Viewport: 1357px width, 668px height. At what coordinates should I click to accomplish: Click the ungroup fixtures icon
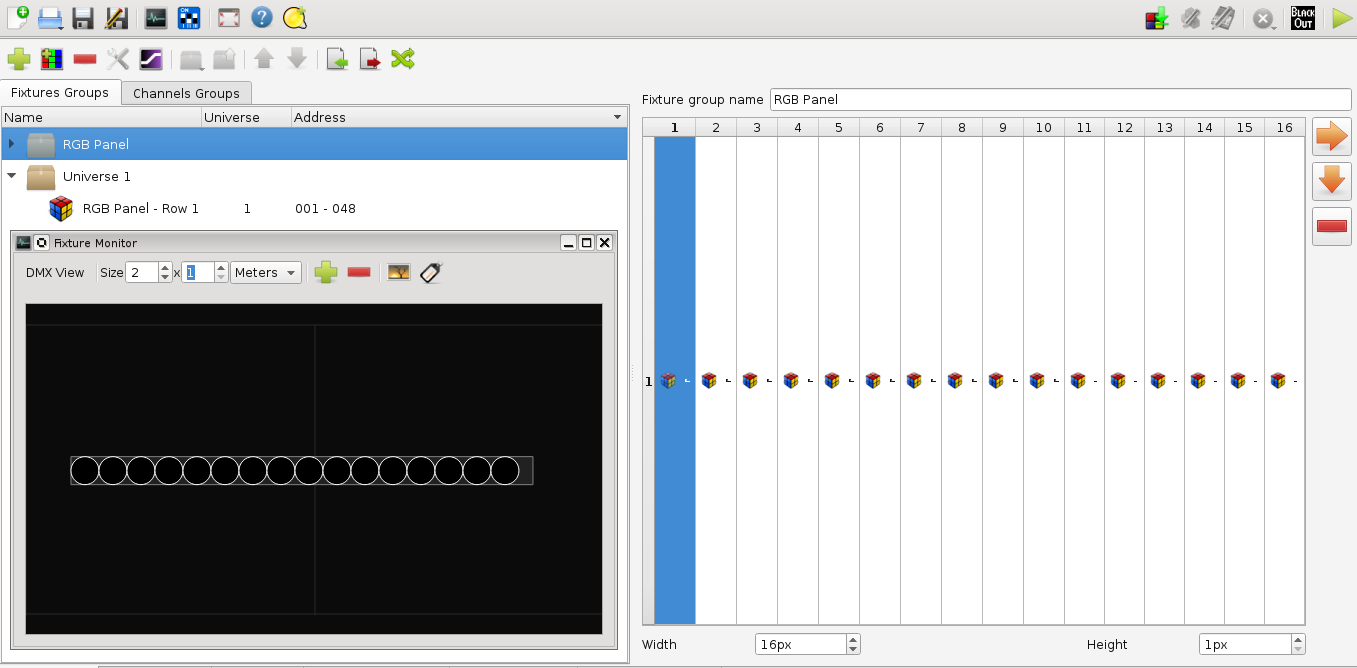[x=224, y=60]
